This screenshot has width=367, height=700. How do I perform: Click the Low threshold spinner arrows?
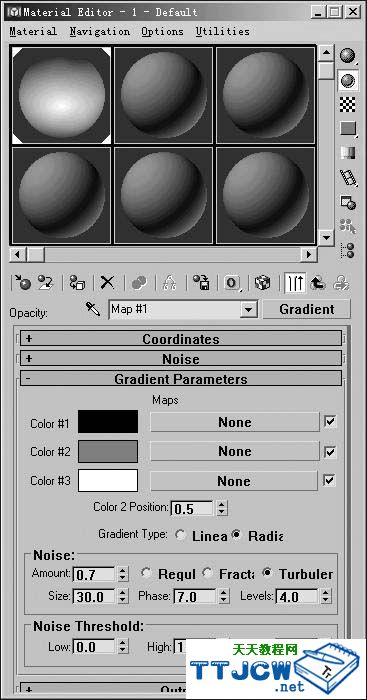(123, 646)
